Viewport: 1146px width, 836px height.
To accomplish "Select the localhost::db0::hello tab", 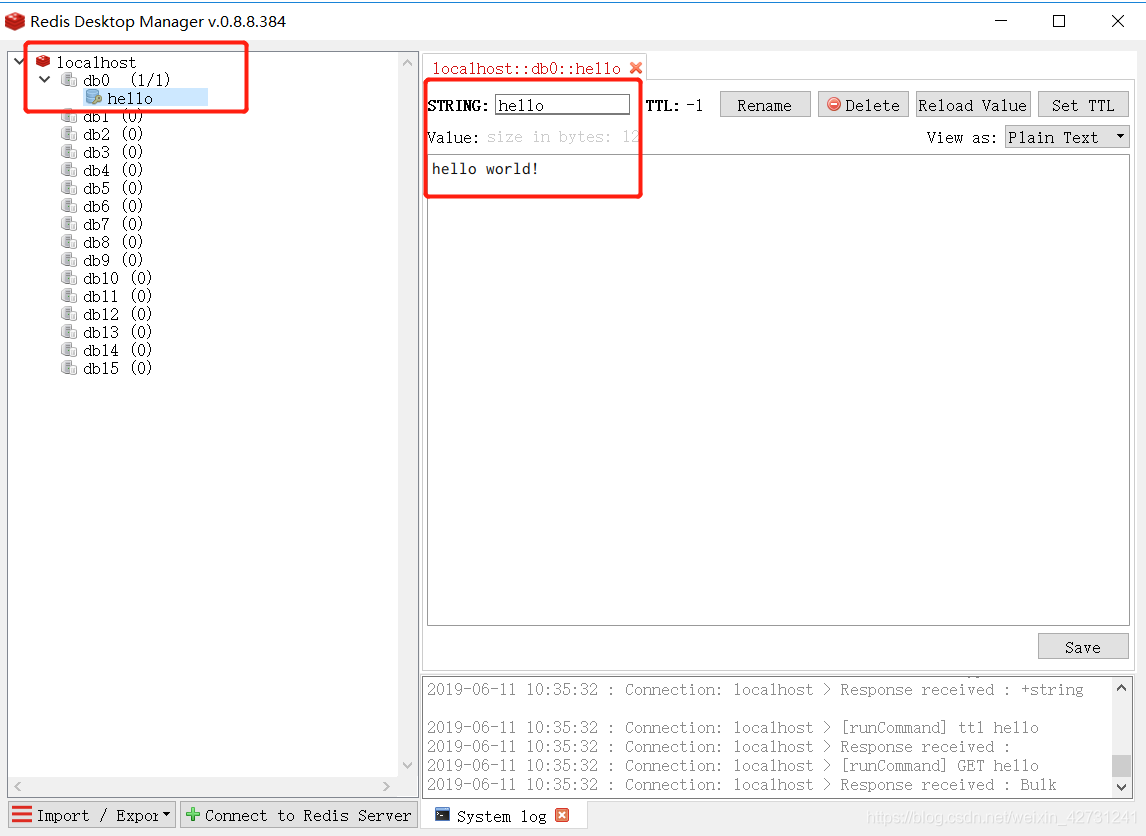I will pos(526,69).
